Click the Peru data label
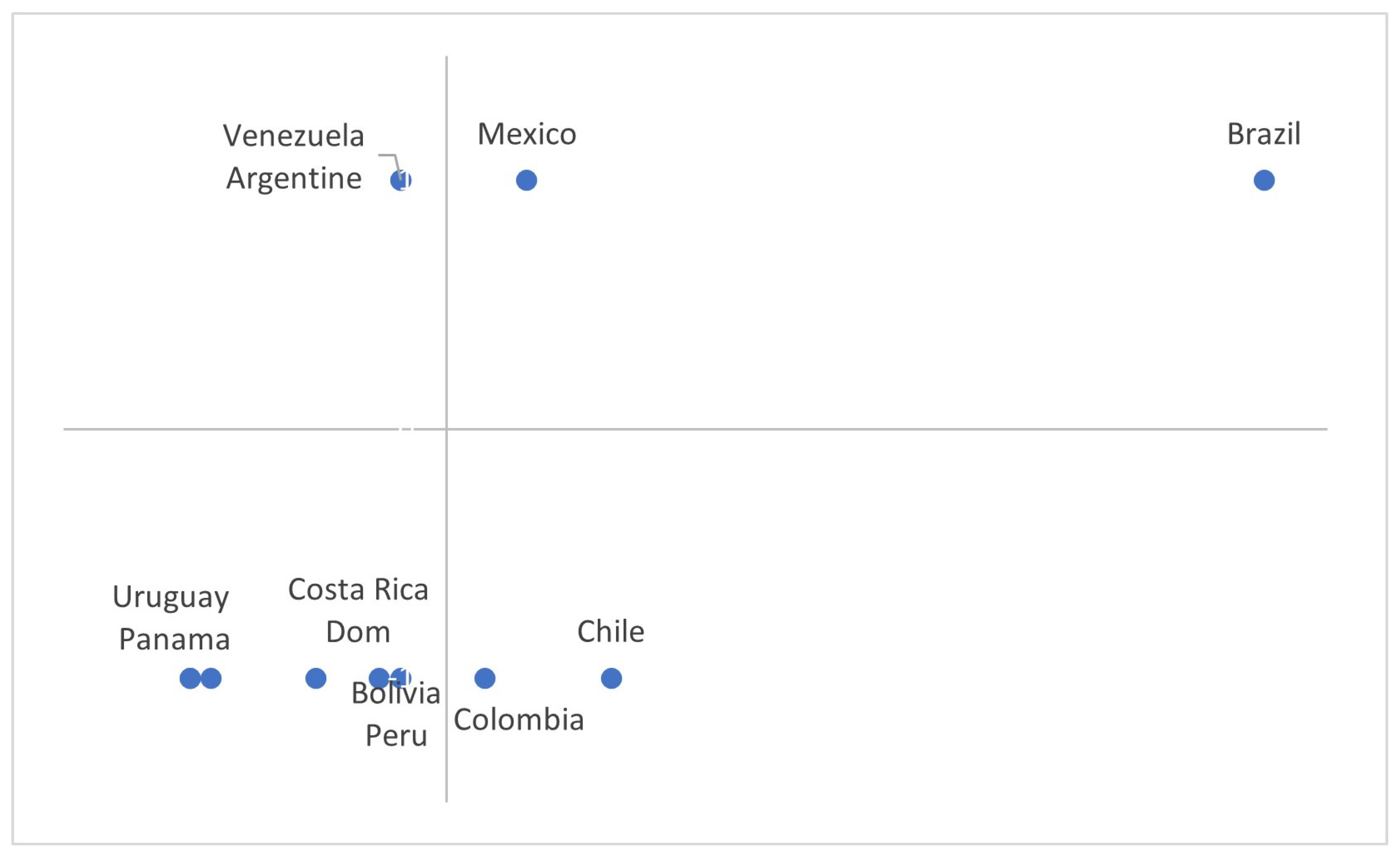This screenshot has width=1400, height=858. (x=396, y=736)
